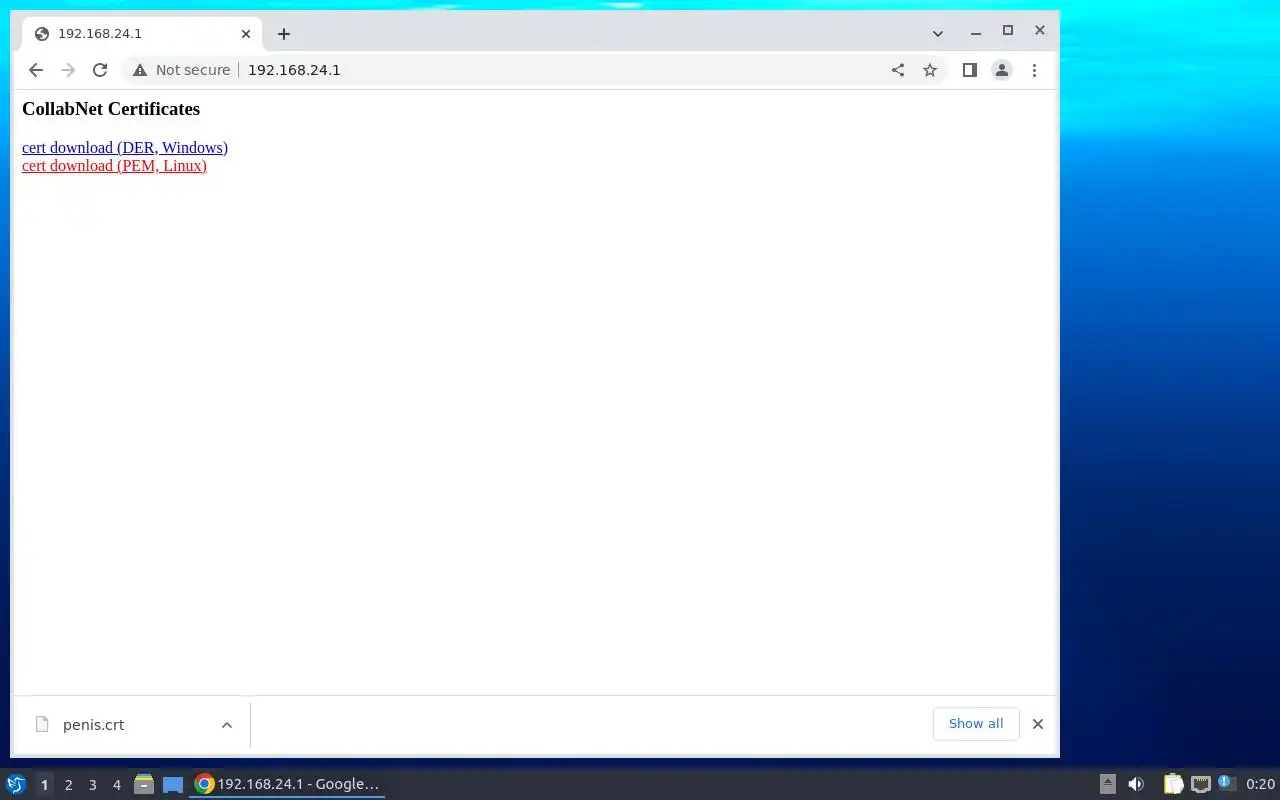Viewport: 1280px width, 800px height.
Task: Click Show all downloads
Action: click(x=976, y=724)
